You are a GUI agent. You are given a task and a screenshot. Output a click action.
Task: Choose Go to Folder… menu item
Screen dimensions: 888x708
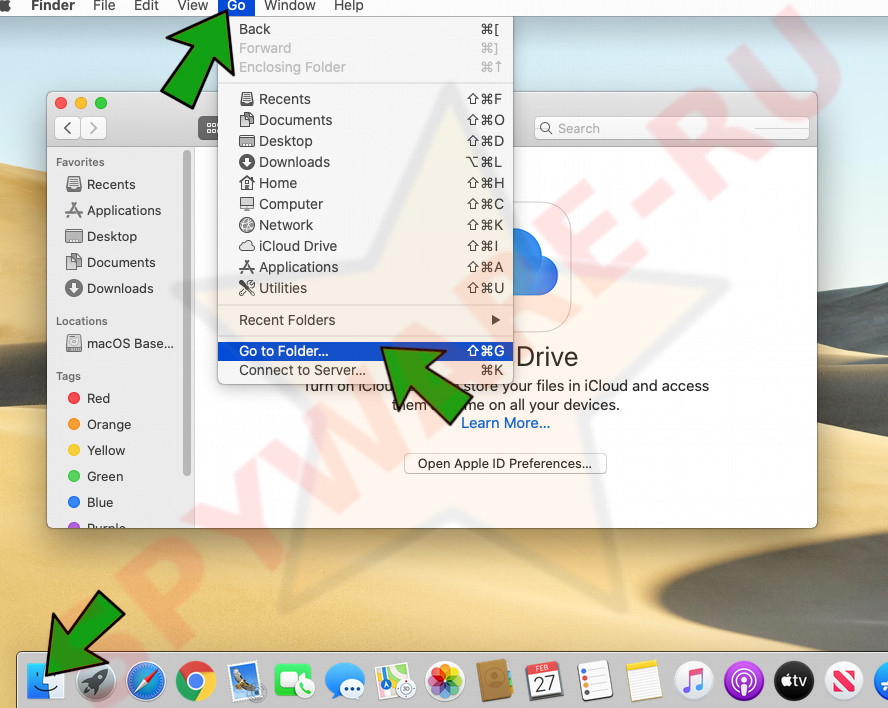tap(365, 351)
